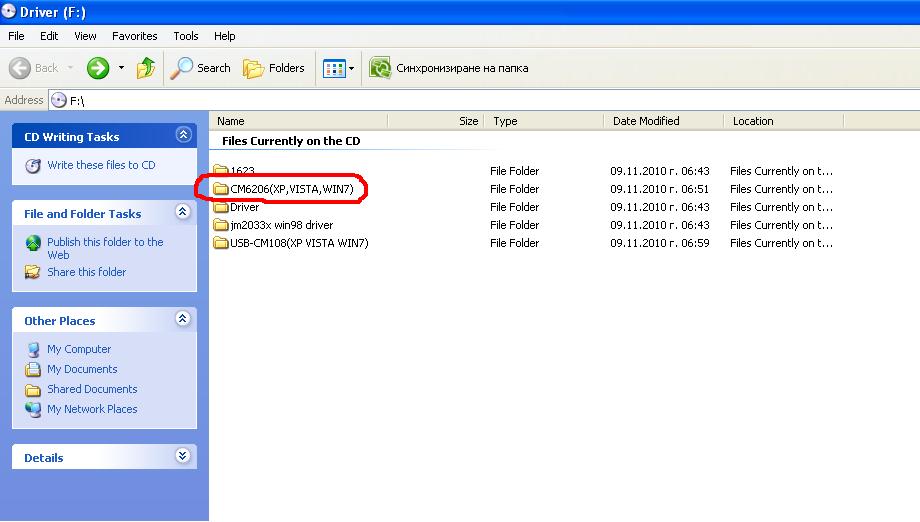The image size is (920, 522).
Task: Click the My Computer icon
Action: (33, 350)
